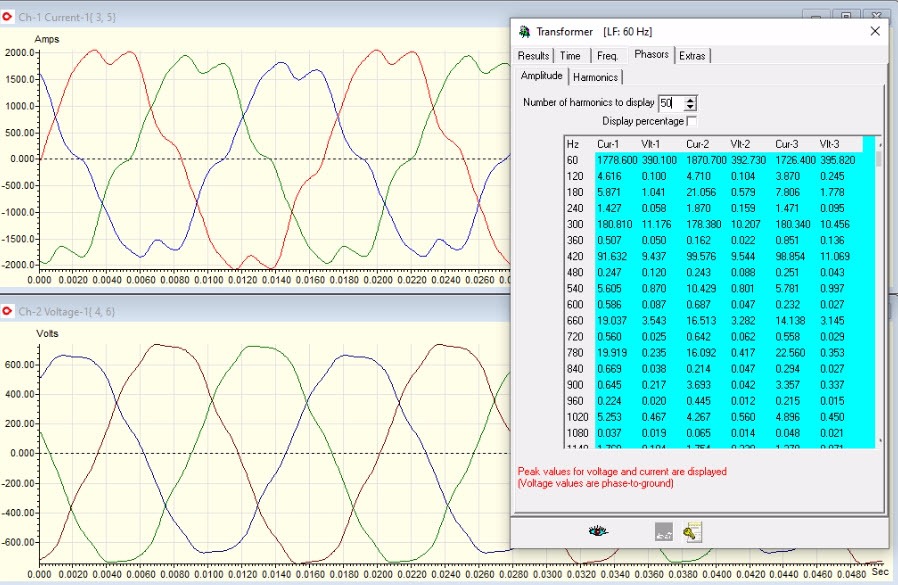Close the Transformer dialog
Viewport: 898px width, 585px height.
(873, 32)
